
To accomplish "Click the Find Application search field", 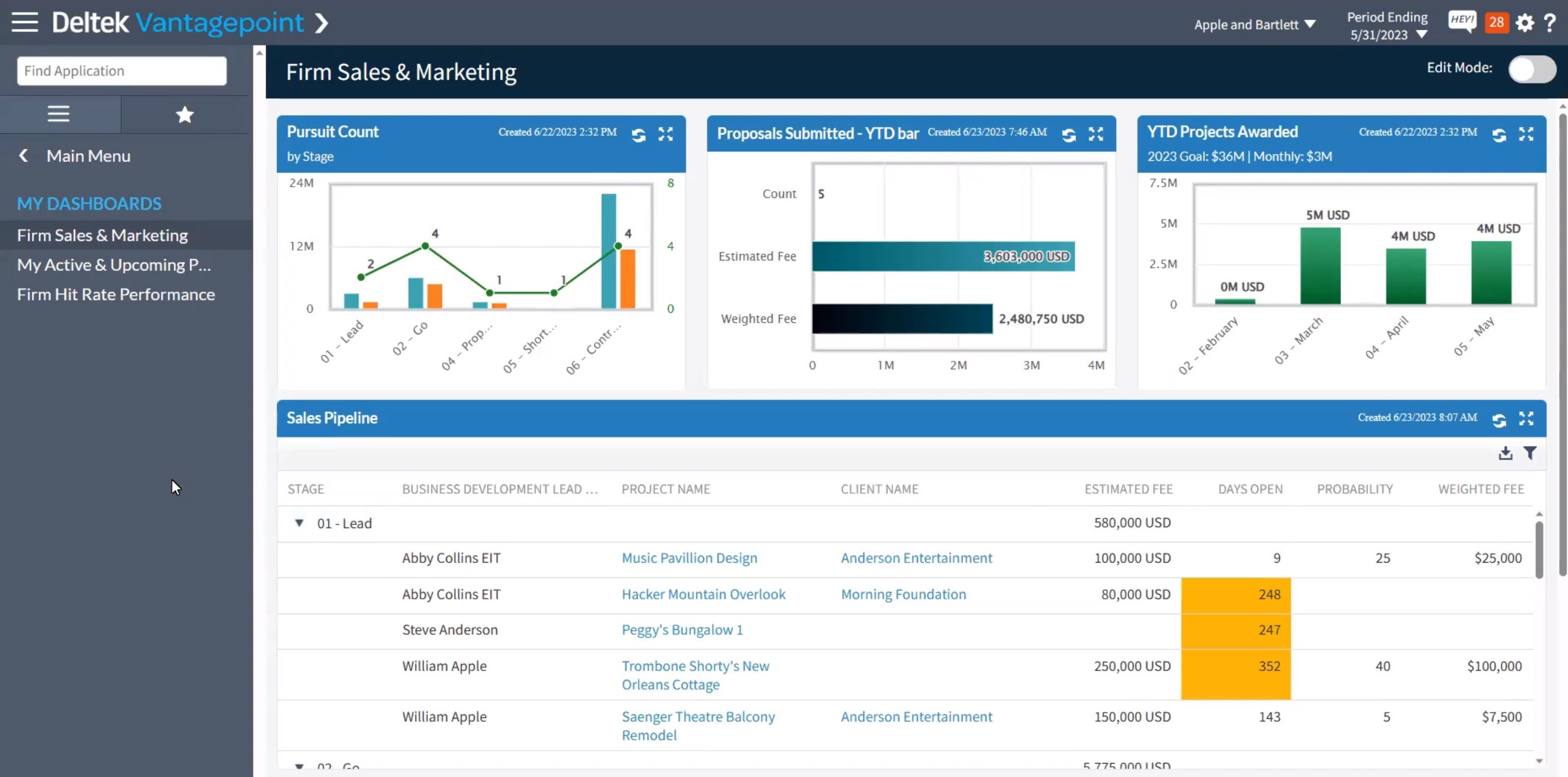I will pyautogui.click(x=121, y=70).
